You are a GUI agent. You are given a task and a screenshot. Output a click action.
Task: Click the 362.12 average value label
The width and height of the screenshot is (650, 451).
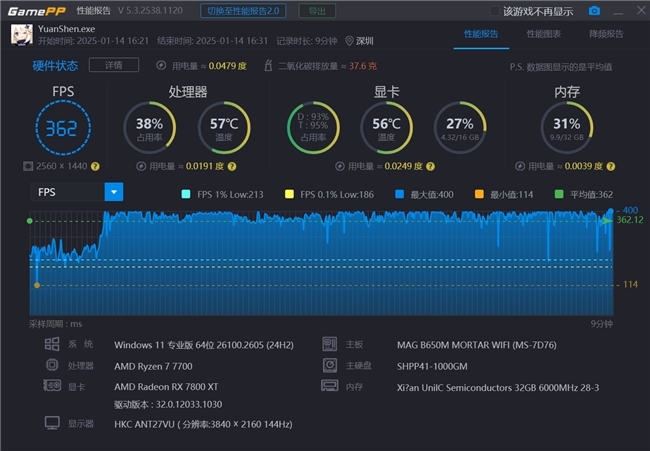[x=630, y=220]
